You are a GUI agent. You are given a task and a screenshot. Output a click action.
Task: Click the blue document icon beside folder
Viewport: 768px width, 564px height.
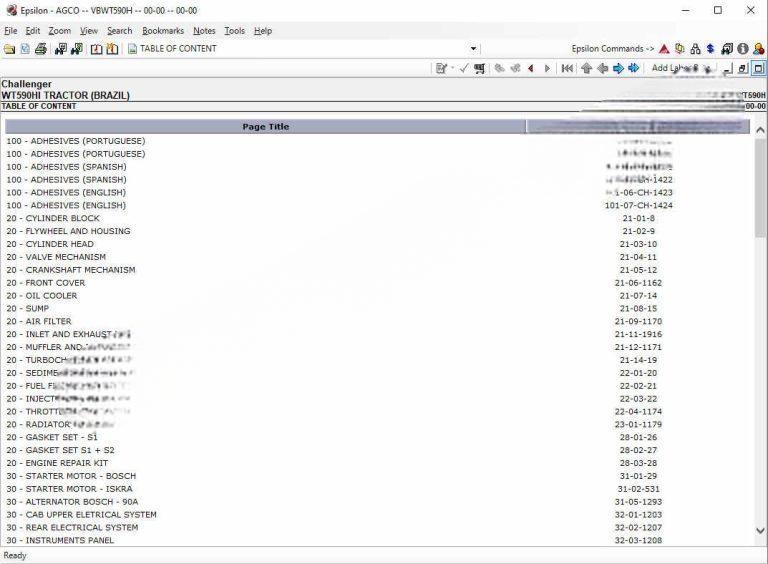pos(25,49)
